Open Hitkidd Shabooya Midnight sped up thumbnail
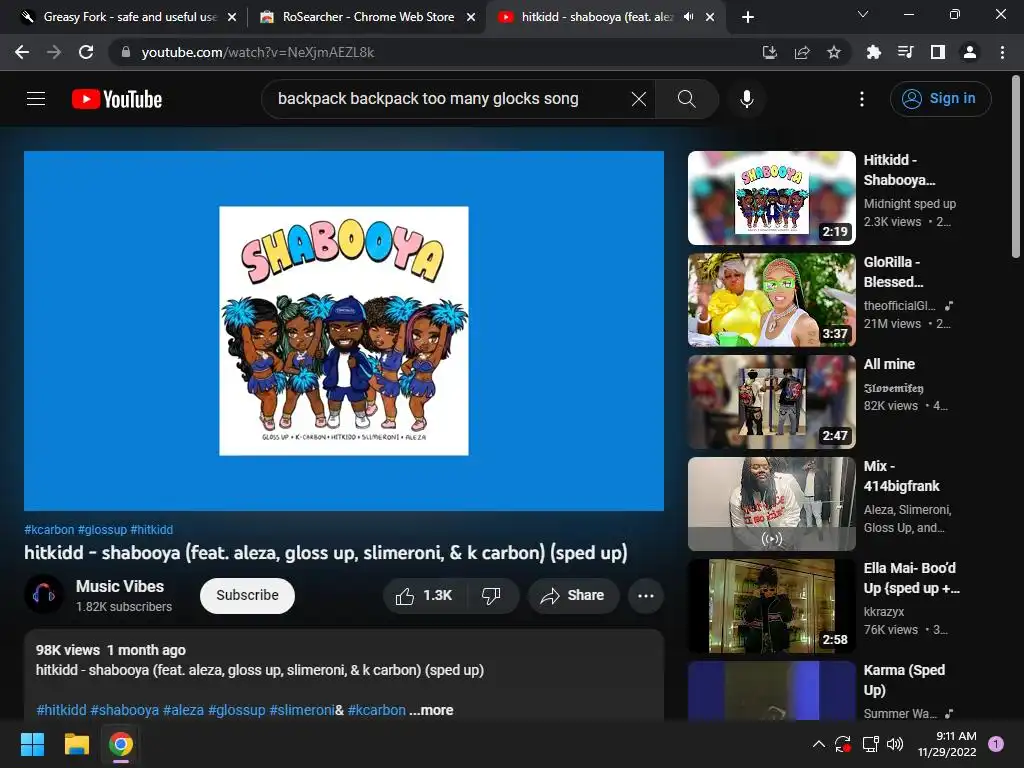 (x=771, y=198)
